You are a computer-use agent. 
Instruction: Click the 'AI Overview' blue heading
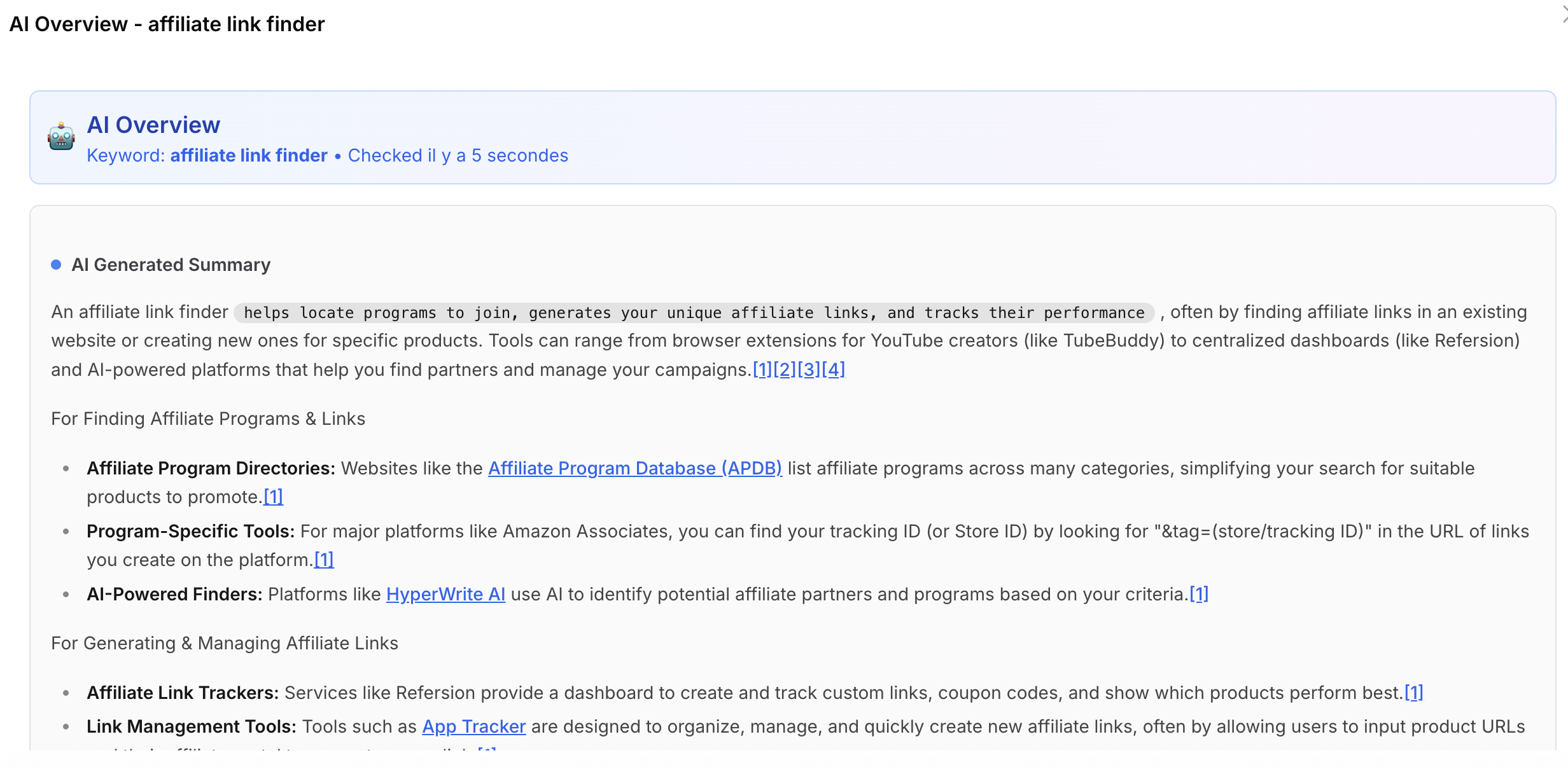coord(153,125)
